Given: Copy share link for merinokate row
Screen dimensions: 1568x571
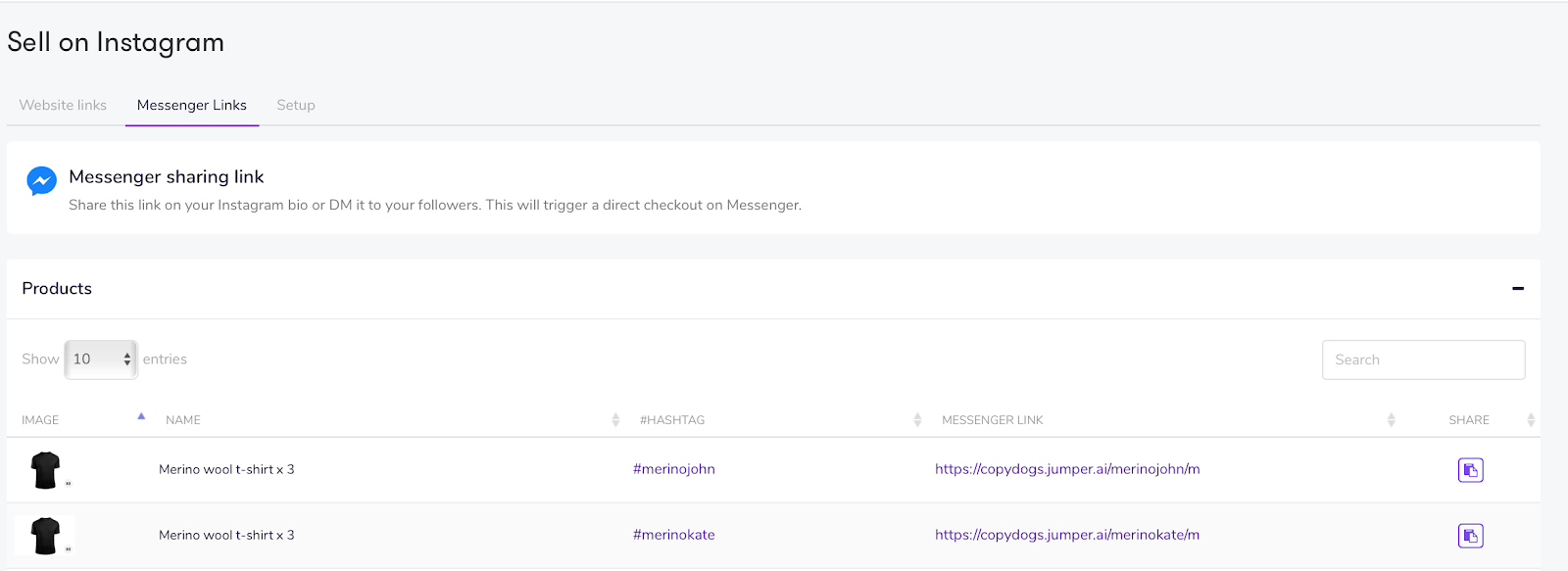Looking at the screenshot, I should tap(1470, 536).
